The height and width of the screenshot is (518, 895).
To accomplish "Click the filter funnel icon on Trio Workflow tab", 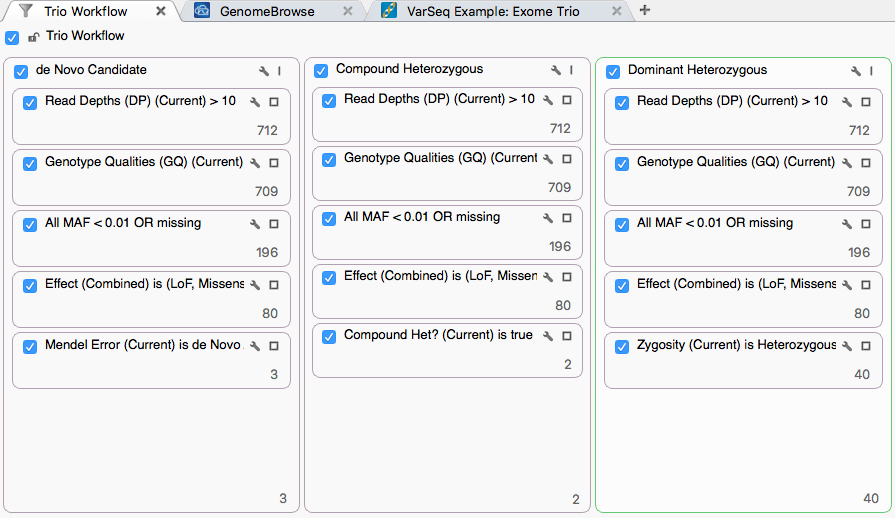I will pyautogui.click(x=25, y=11).
